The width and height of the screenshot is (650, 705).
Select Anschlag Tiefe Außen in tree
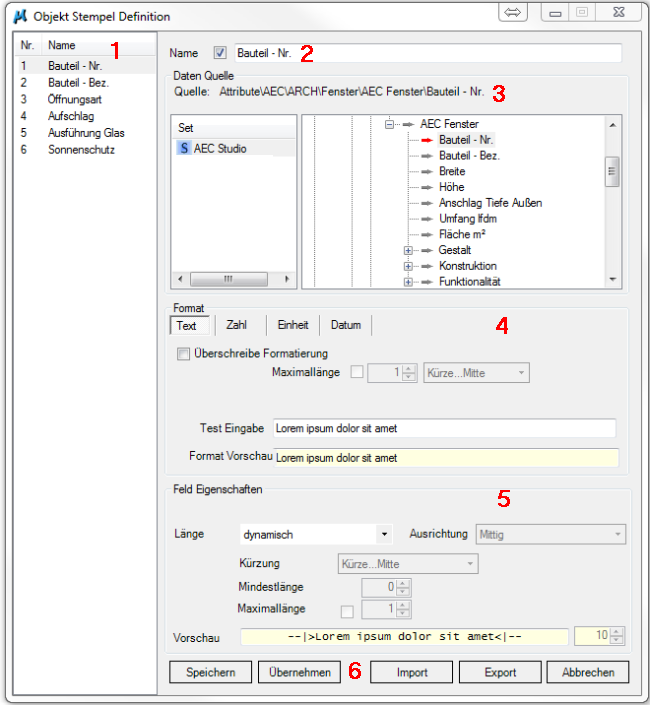(490, 203)
